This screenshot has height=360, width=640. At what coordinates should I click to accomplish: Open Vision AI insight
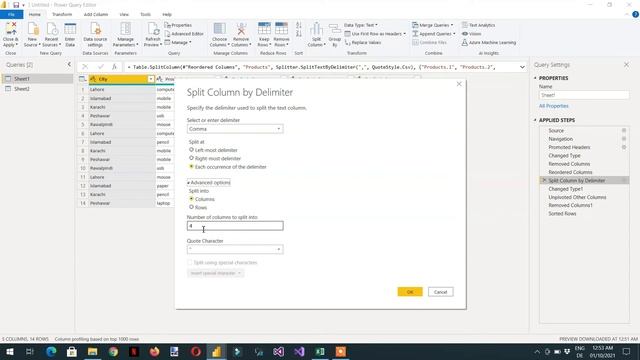click(471, 34)
